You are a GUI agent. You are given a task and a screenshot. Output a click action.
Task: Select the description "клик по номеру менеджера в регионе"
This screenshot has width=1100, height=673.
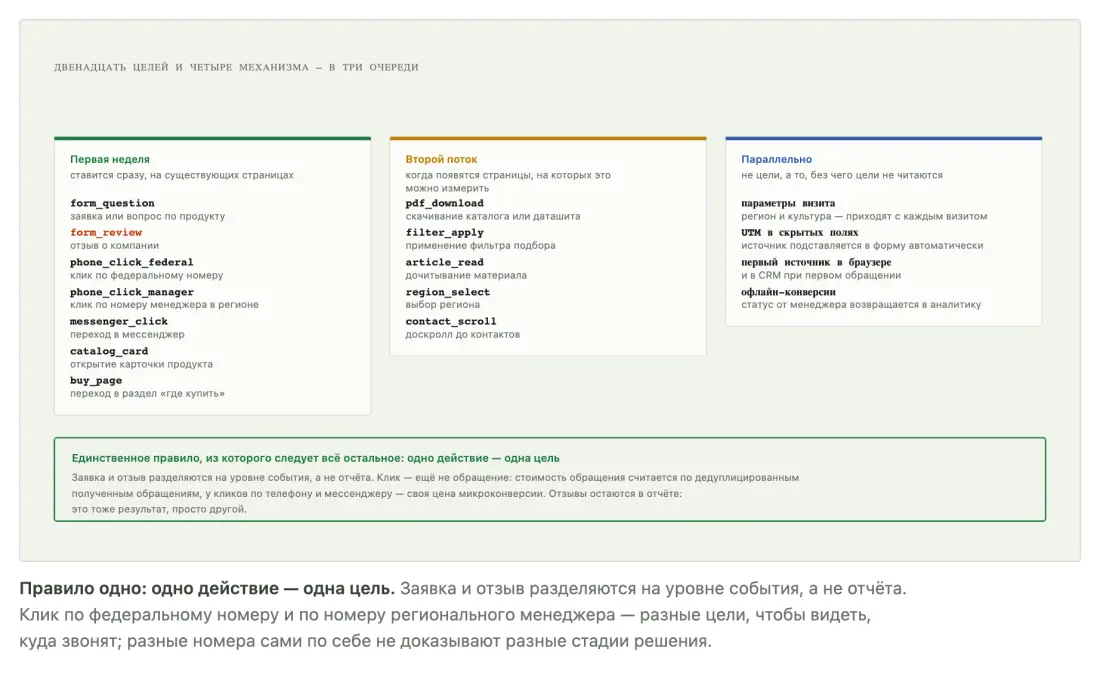pos(164,305)
